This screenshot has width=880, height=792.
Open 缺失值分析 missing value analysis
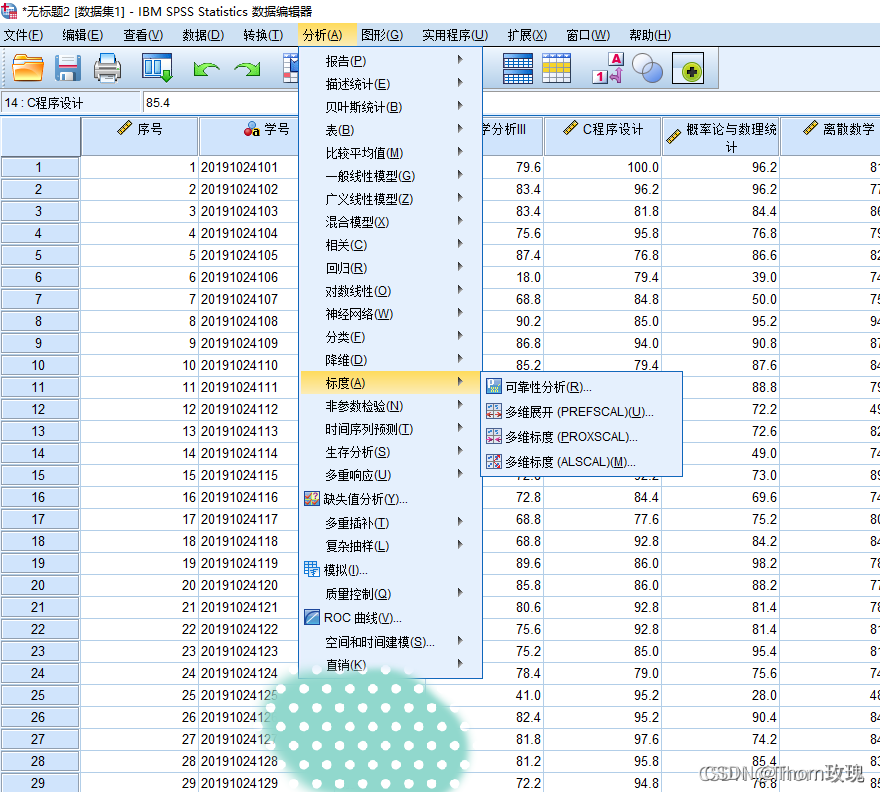[391, 499]
